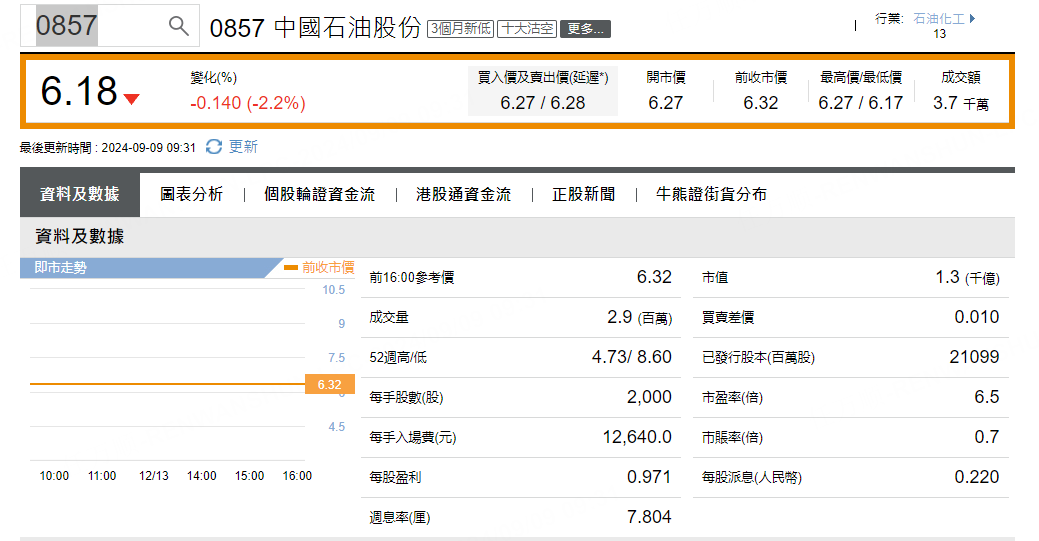Click the 12/13 label on chart axis
This screenshot has width=1039, height=541.
point(154,476)
